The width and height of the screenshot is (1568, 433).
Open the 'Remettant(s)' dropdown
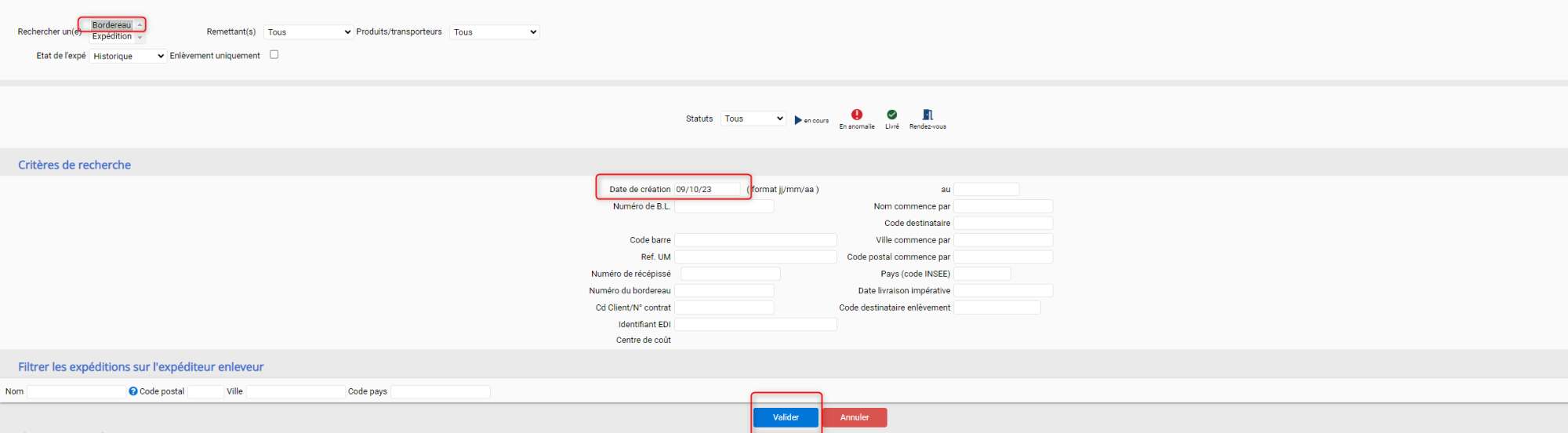tap(308, 32)
